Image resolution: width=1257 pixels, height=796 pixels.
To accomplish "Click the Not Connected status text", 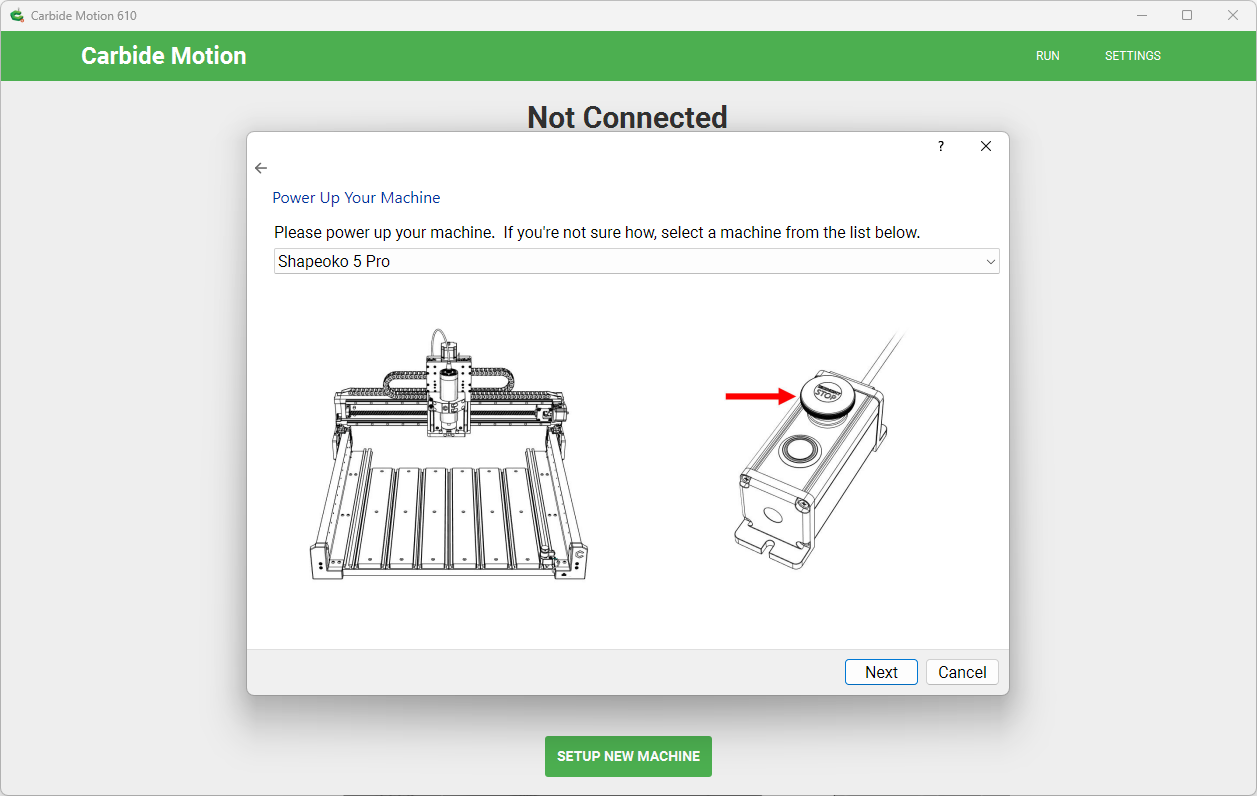I will 627,117.
